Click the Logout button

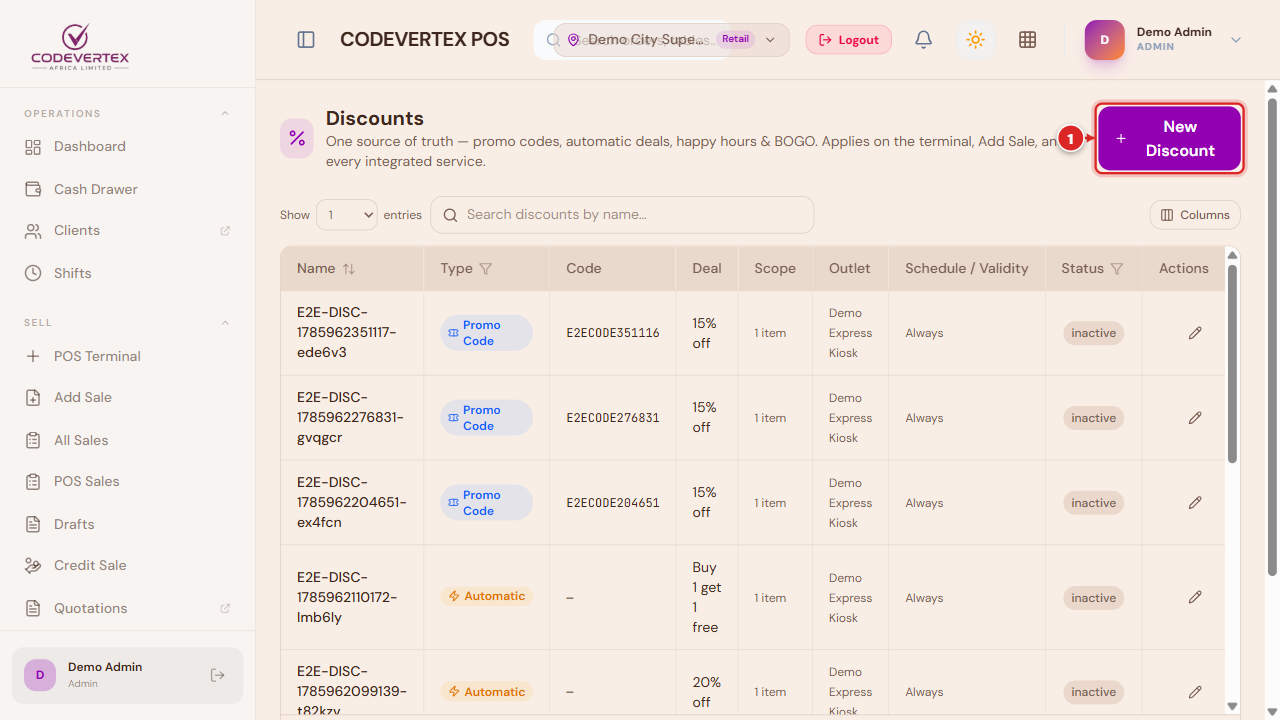pos(849,40)
